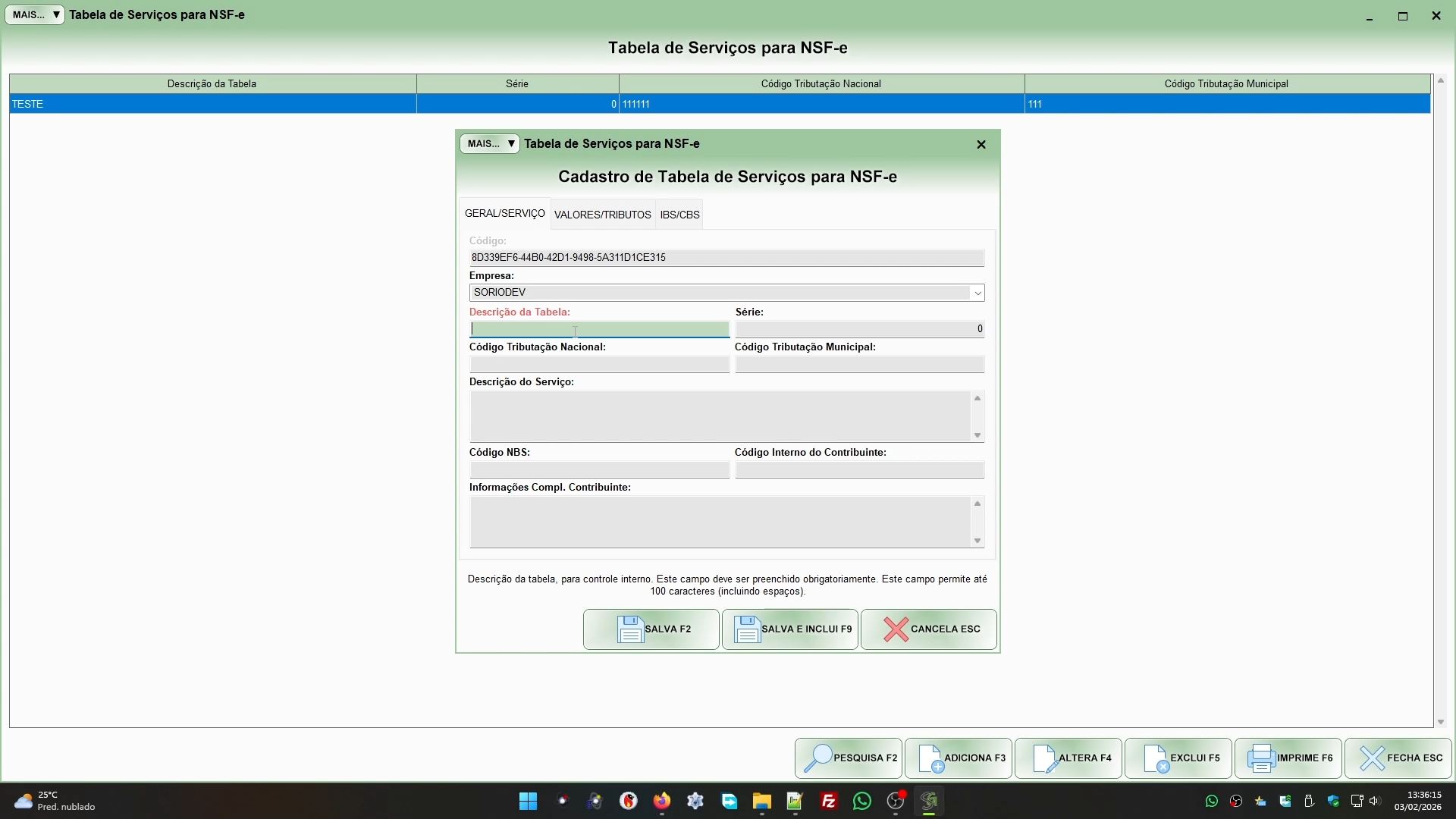
Task: Open WhatsApp from the taskbar
Action: tap(861, 802)
